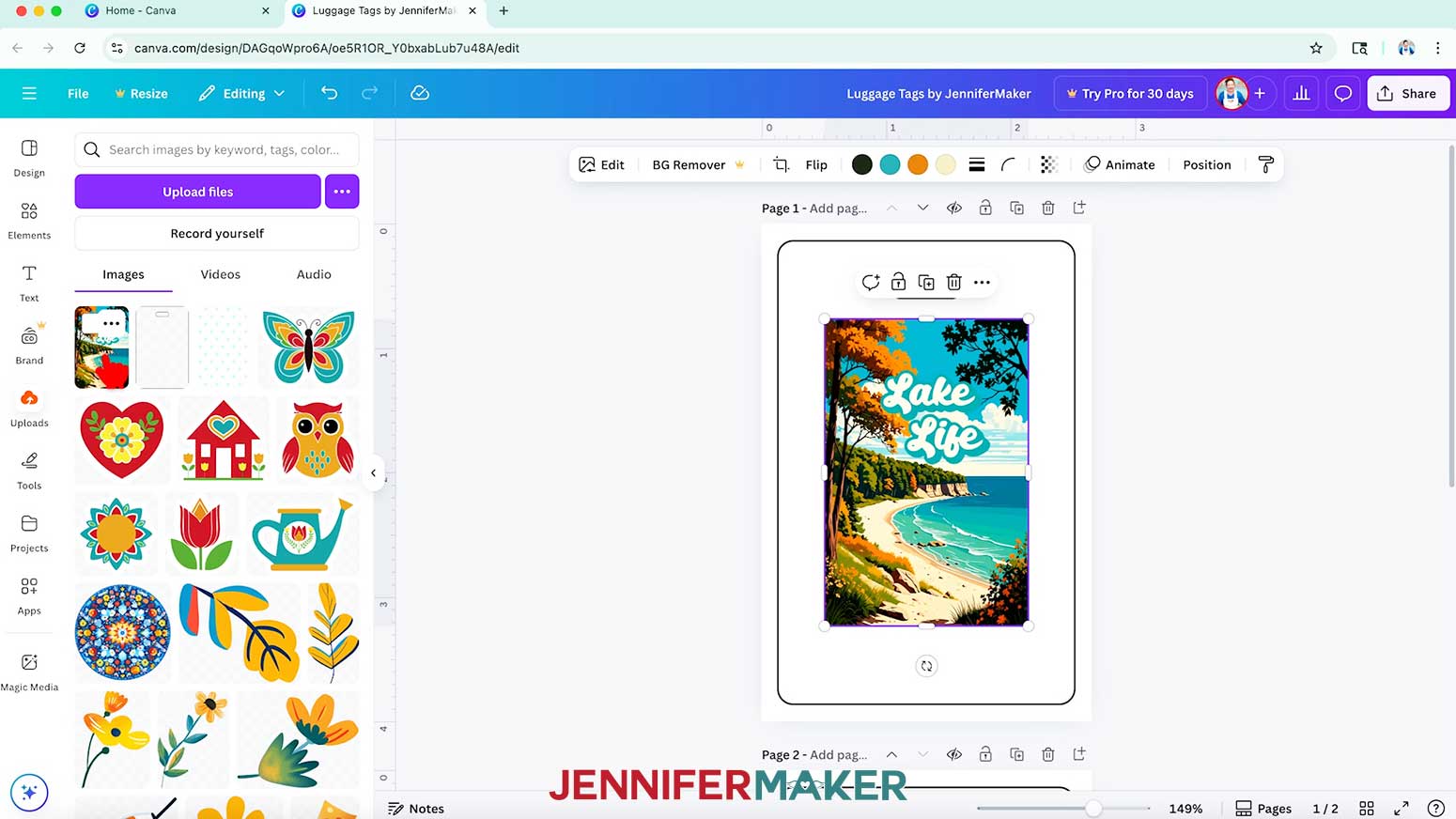Image resolution: width=1456 pixels, height=819 pixels.
Task: Lock the selected image from floating toolbar
Action: coord(898,282)
